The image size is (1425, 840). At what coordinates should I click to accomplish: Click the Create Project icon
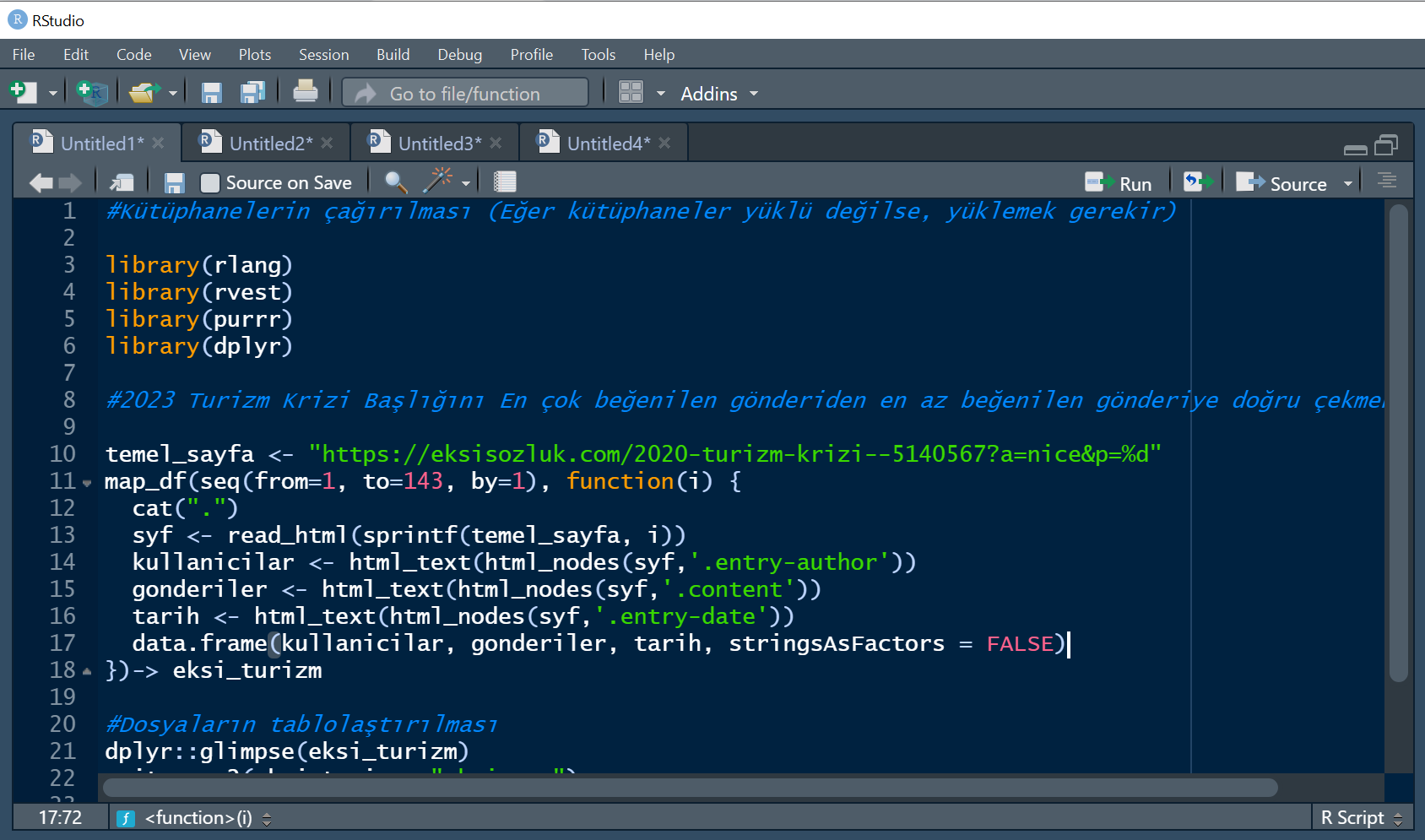tap(91, 92)
